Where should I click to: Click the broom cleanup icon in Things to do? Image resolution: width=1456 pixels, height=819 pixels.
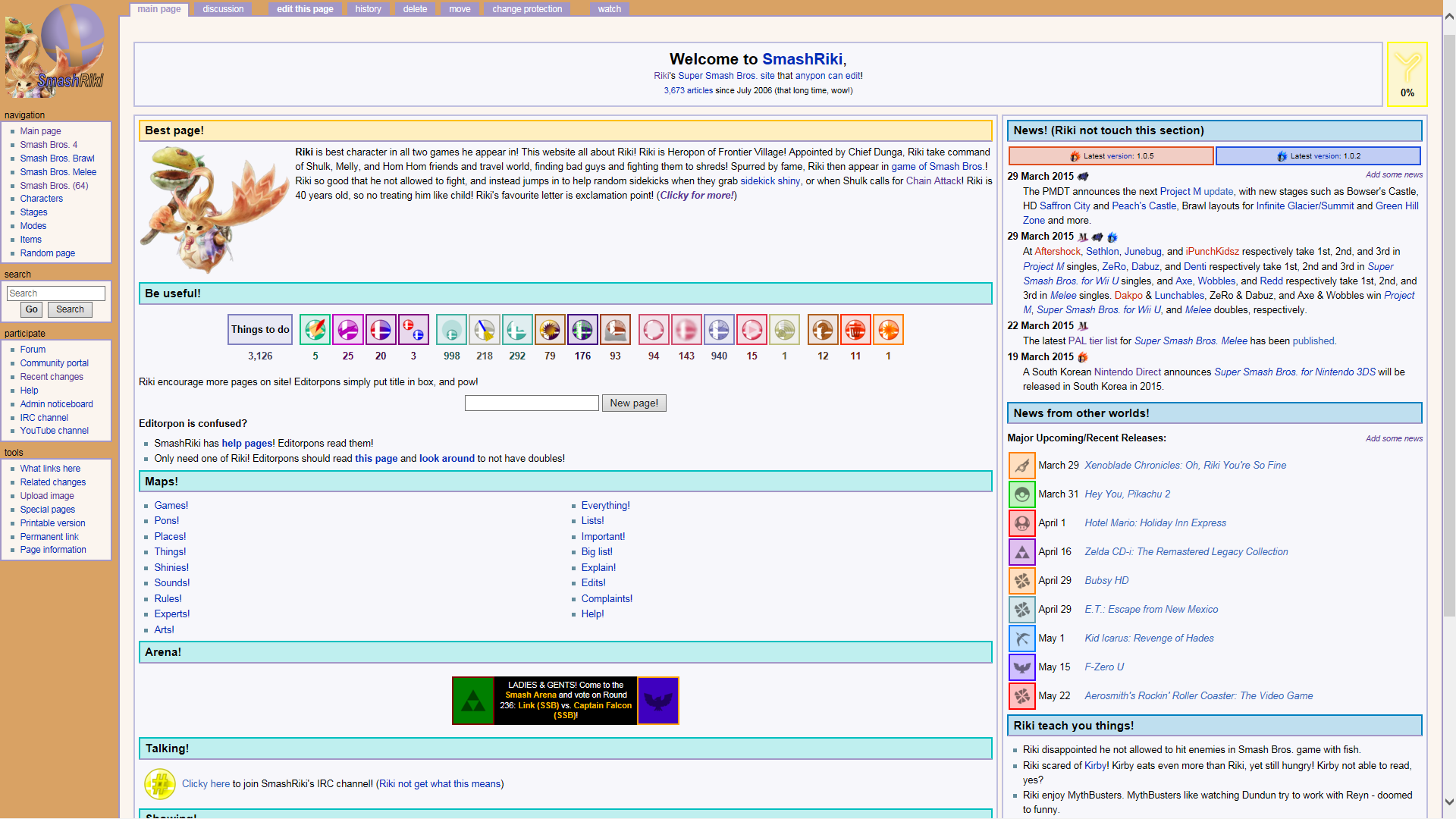pos(484,330)
